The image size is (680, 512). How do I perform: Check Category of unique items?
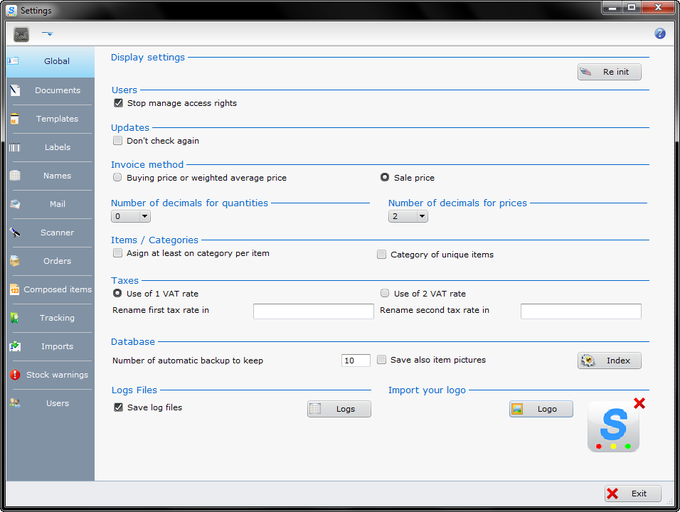382,254
